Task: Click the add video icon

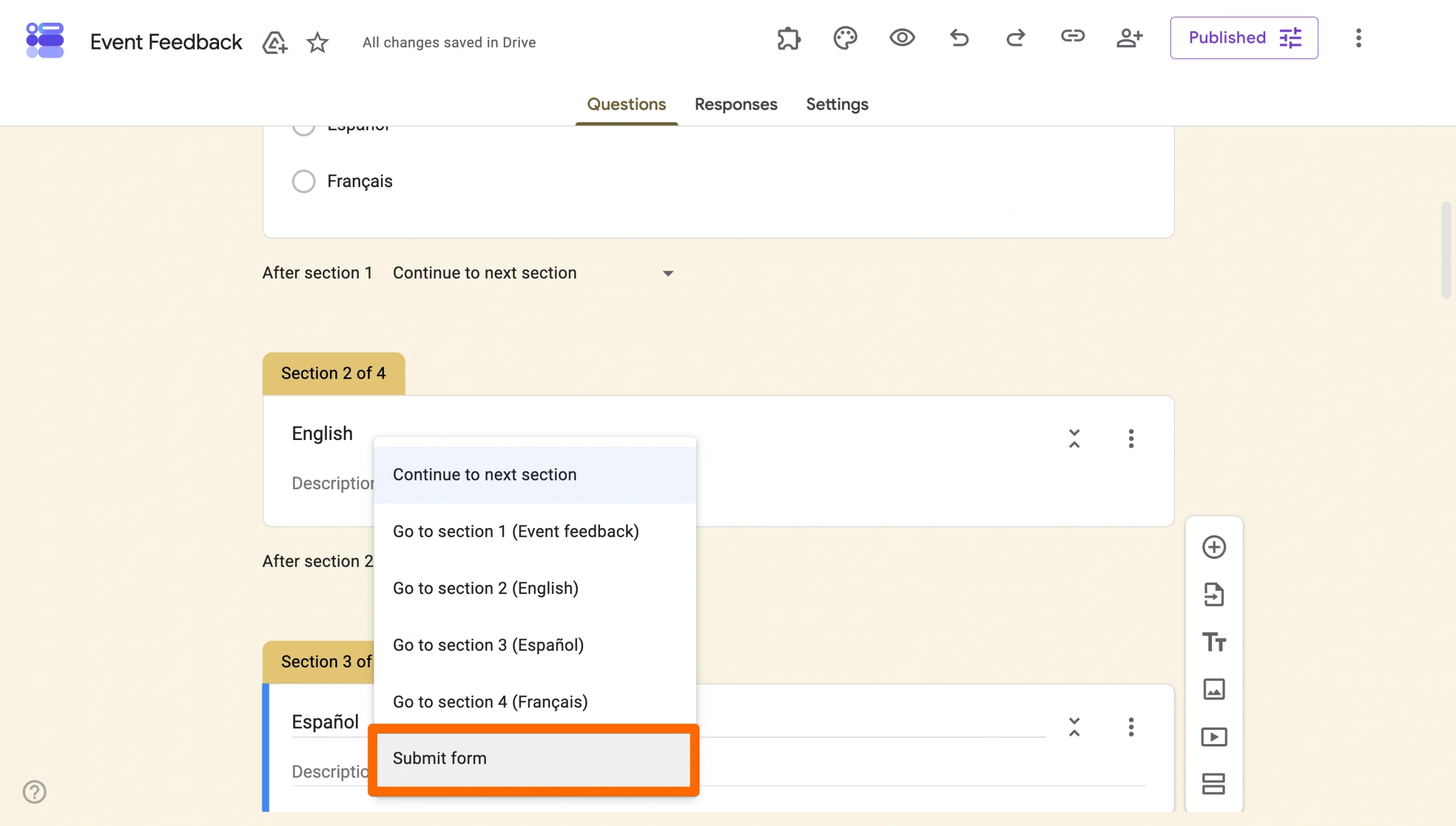Action: pos(1214,737)
